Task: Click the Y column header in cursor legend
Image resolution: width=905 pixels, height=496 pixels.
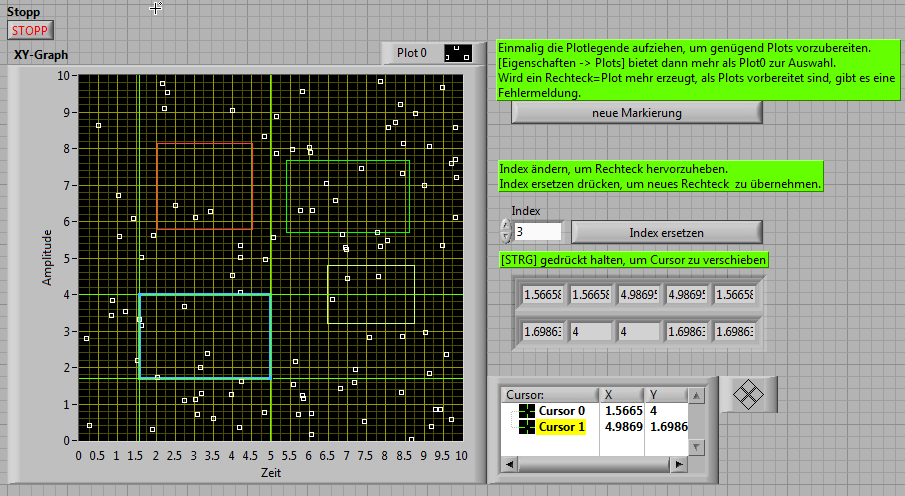Action: [666, 395]
